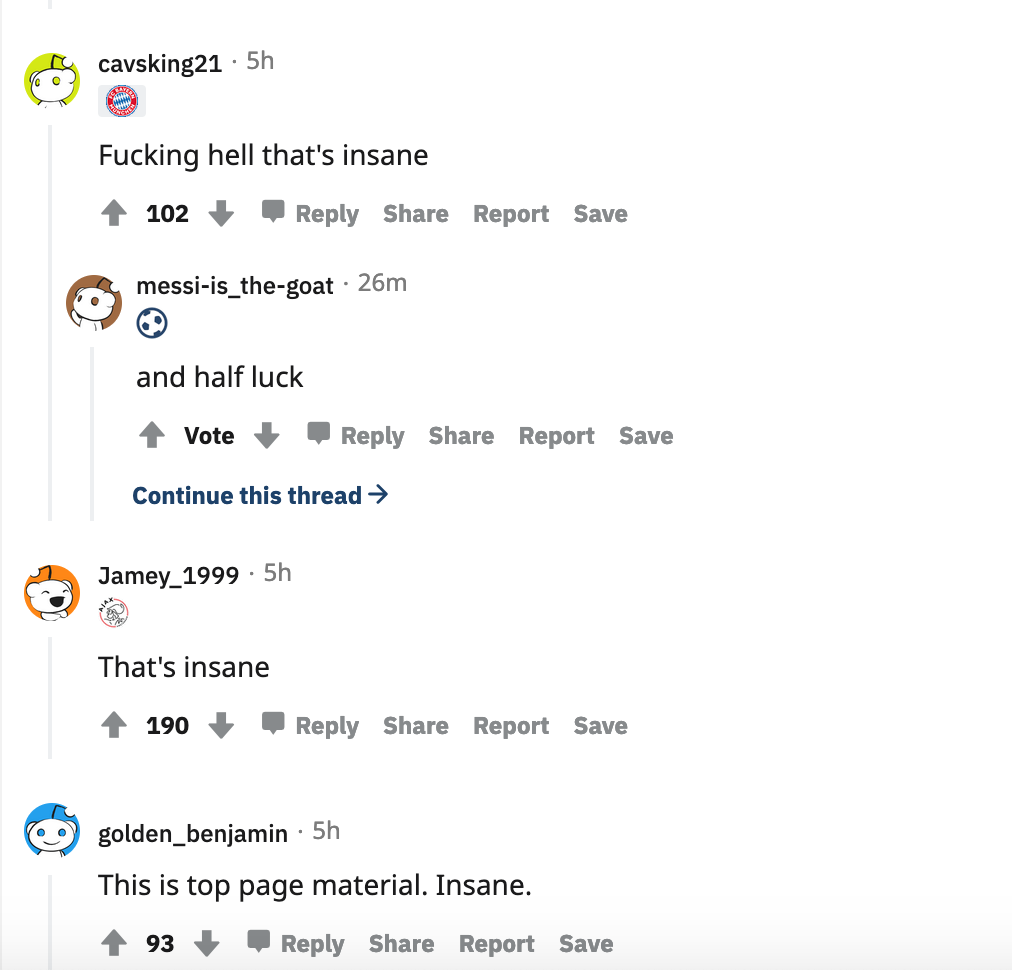Image resolution: width=1012 pixels, height=970 pixels.
Task: Open cavsking21's user profile
Action: (x=160, y=64)
